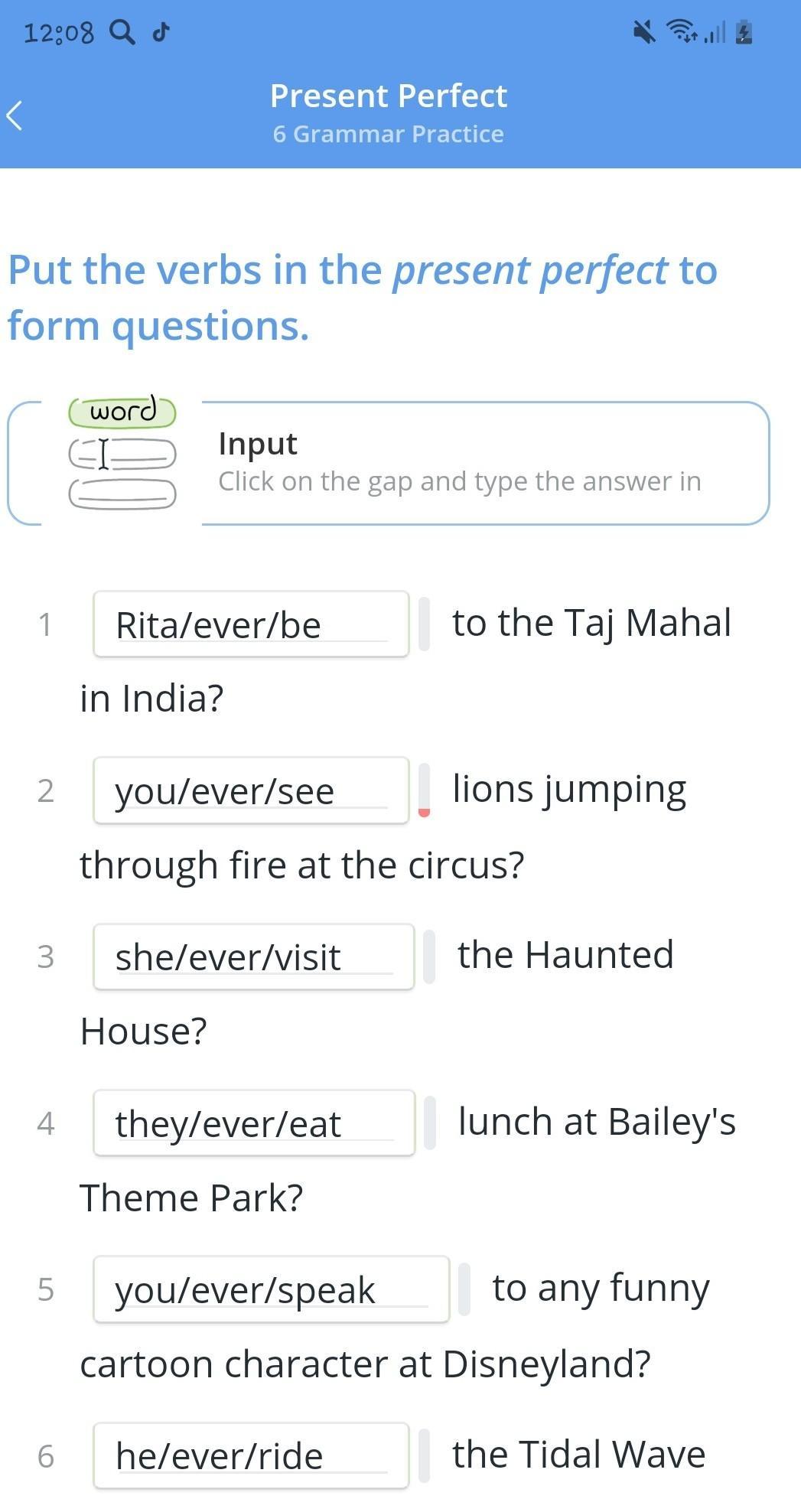Select the she/ever/visit input gap
Image resolution: width=801 pixels, height=1512 pixels.
click(x=253, y=956)
